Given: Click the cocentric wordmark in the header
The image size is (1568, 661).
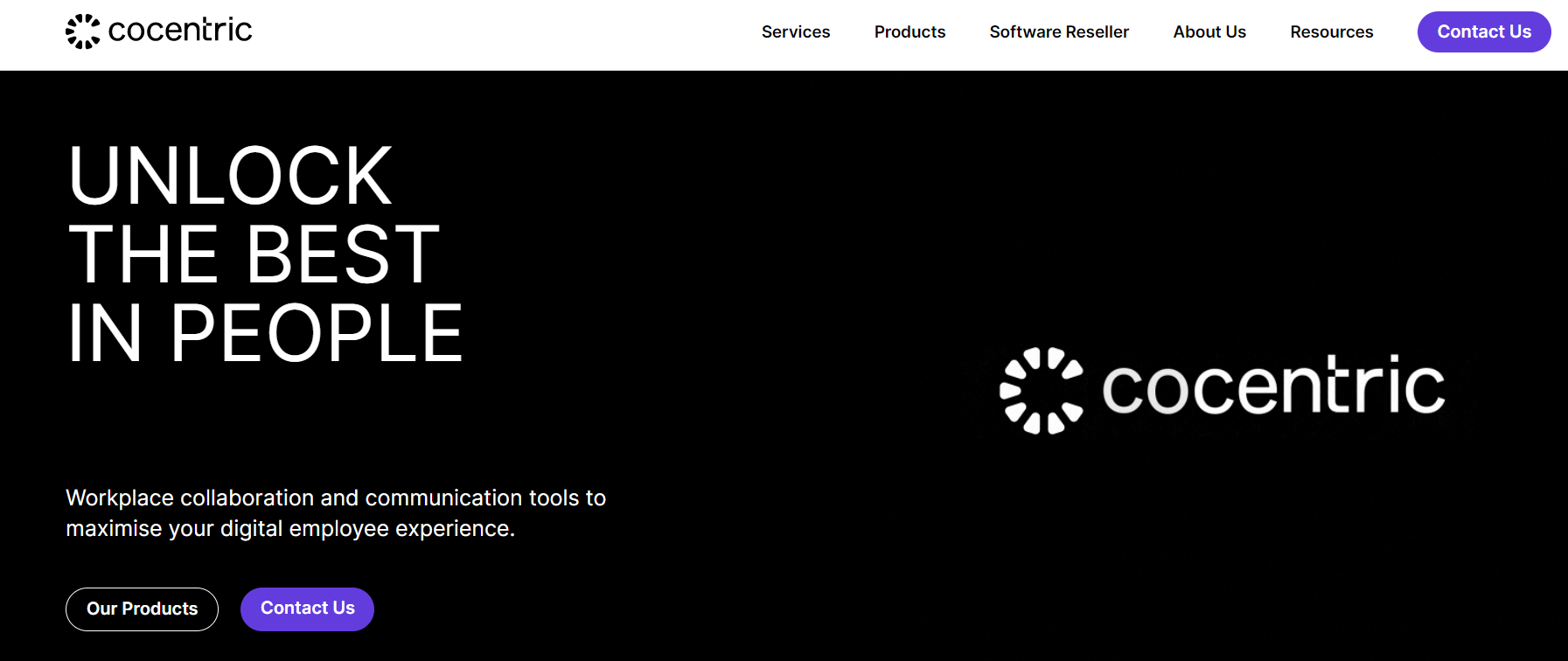Looking at the screenshot, I should (x=179, y=31).
